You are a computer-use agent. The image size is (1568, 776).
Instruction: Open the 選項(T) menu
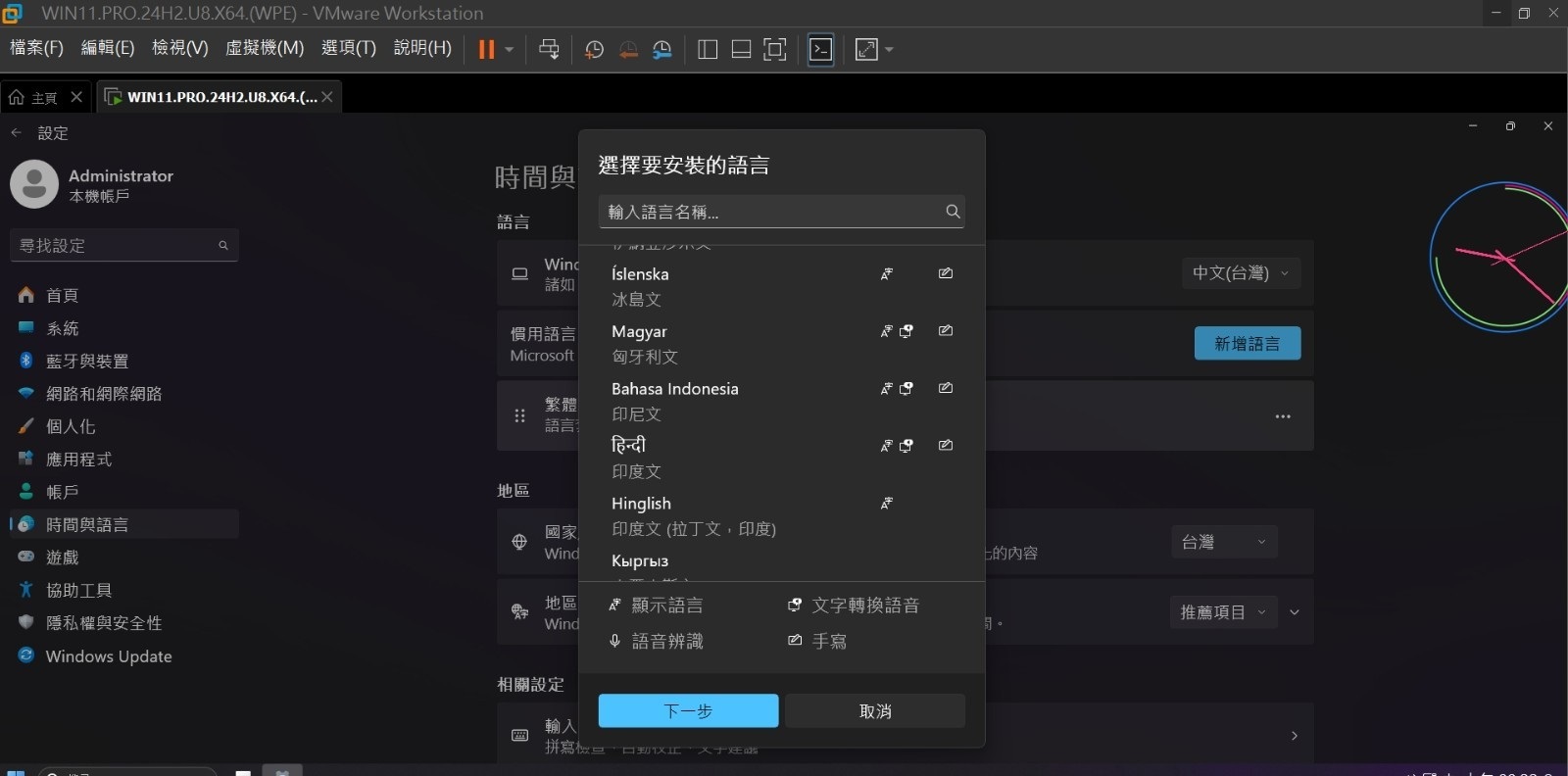[x=349, y=48]
